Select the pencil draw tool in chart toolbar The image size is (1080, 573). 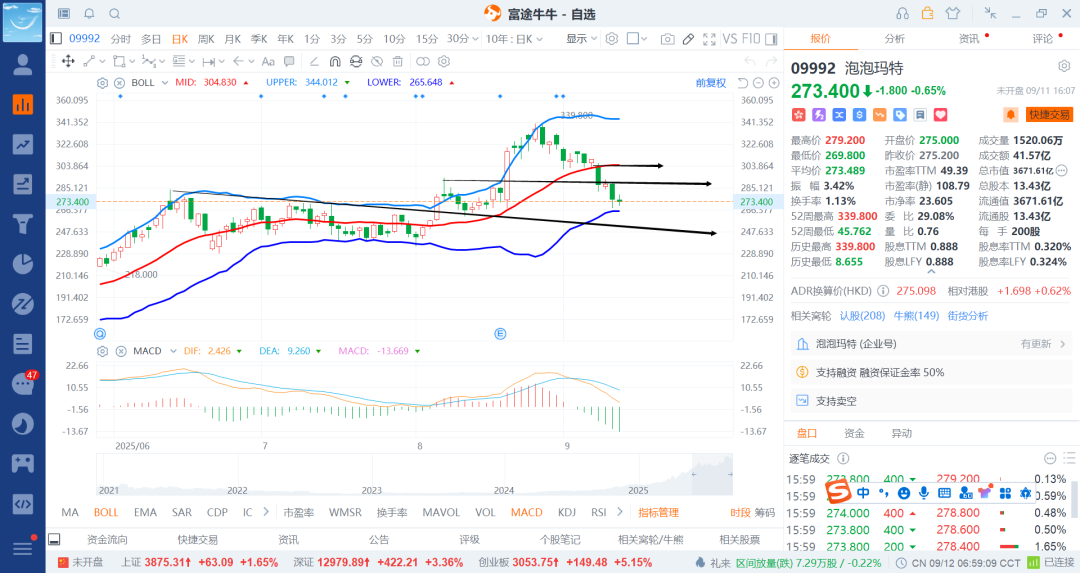[x=688, y=39]
